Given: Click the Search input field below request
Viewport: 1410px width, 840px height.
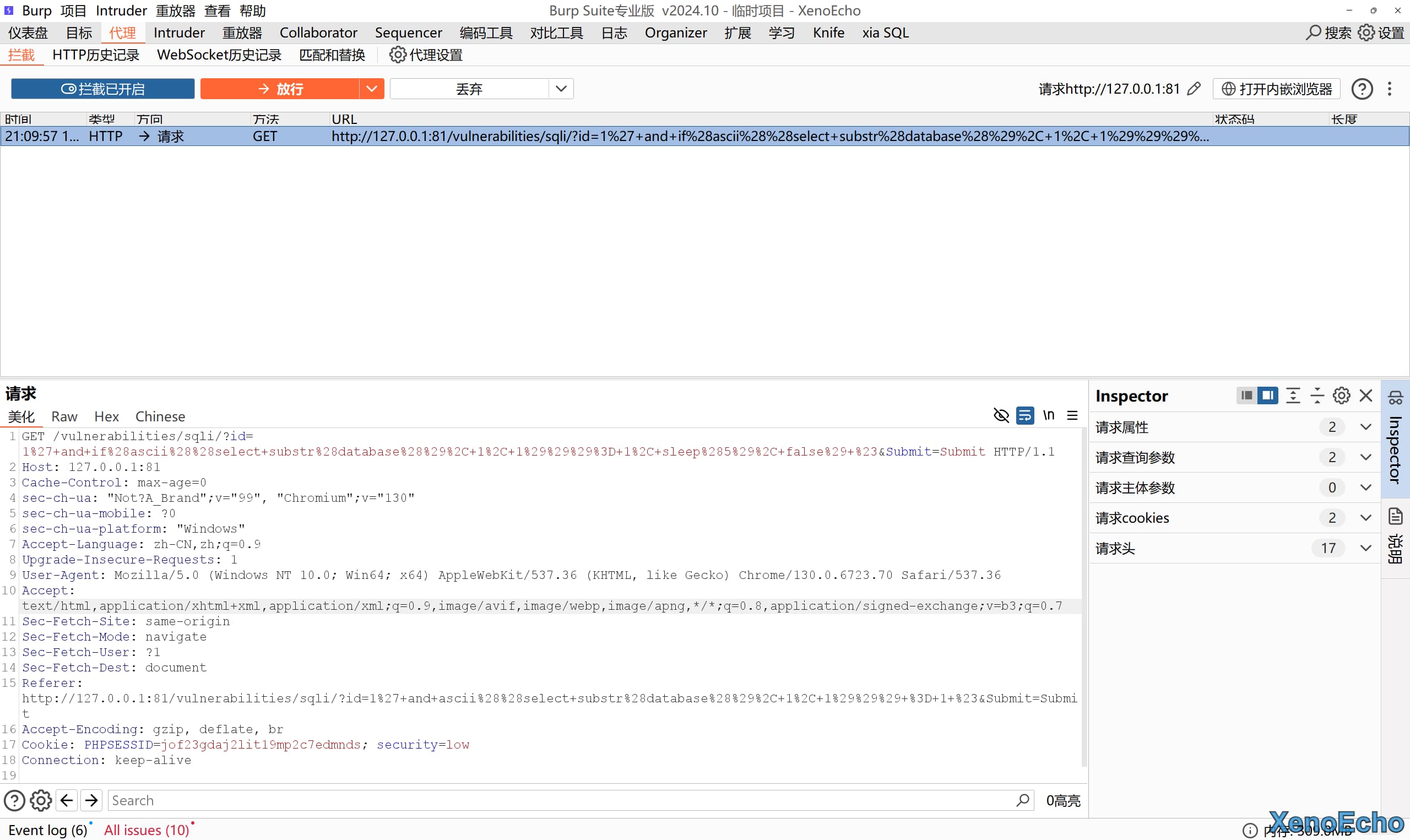Looking at the screenshot, I should point(560,800).
